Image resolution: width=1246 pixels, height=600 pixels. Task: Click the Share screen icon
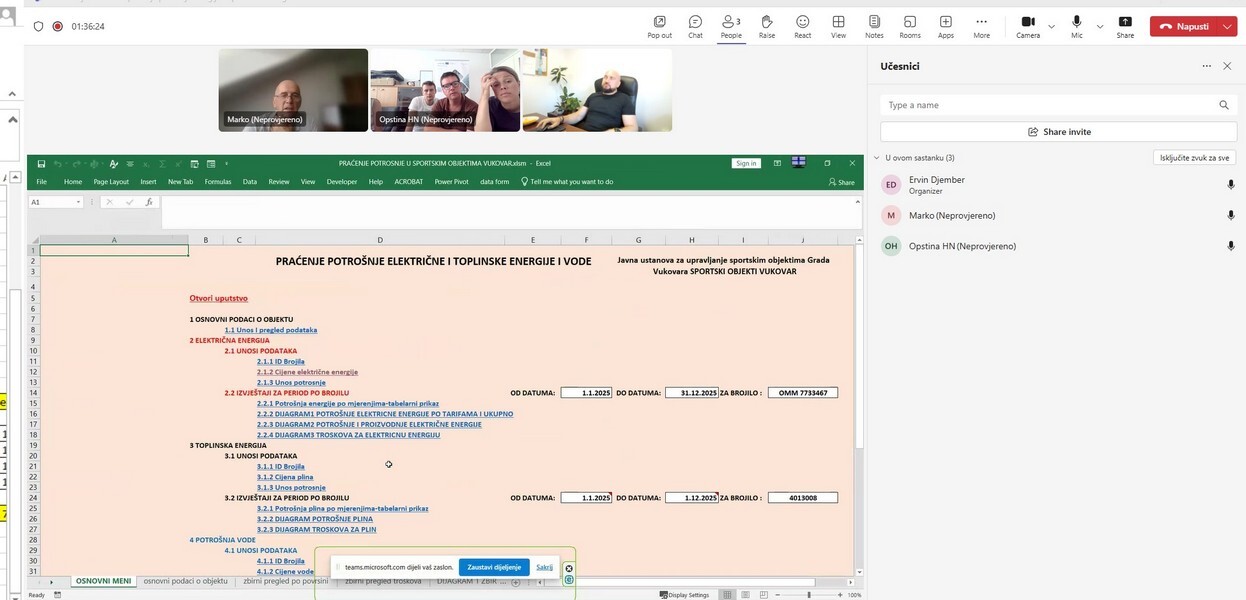click(1125, 23)
